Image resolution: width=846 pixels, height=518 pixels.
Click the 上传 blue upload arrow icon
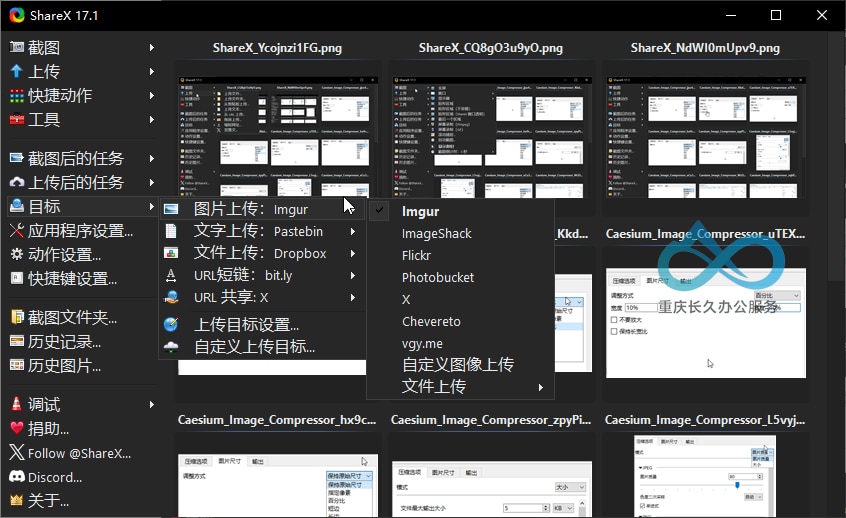pyautogui.click(x=17, y=71)
